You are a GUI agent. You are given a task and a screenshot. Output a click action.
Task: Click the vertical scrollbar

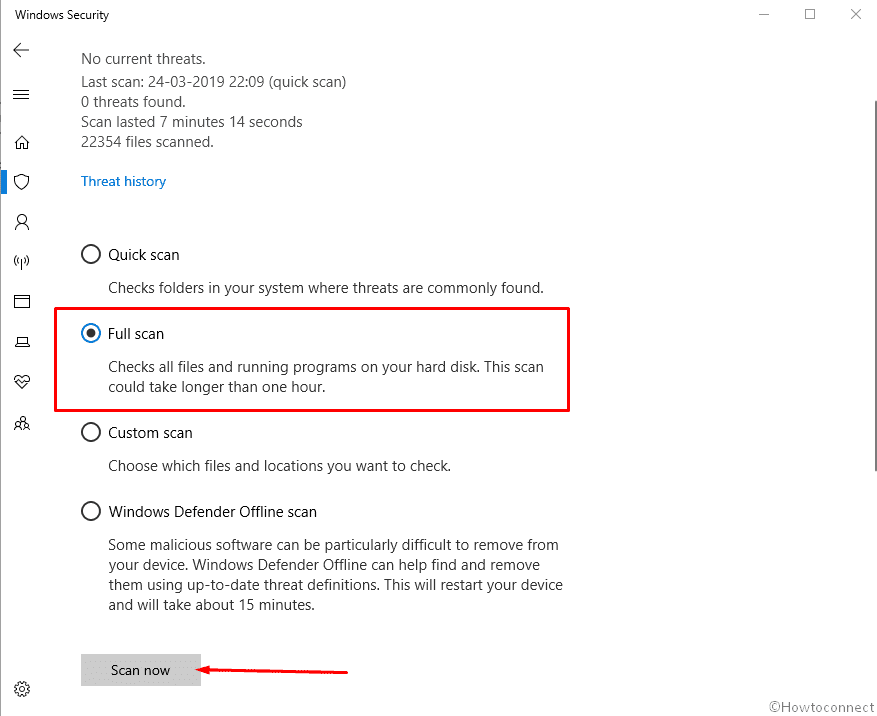tap(874, 285)
